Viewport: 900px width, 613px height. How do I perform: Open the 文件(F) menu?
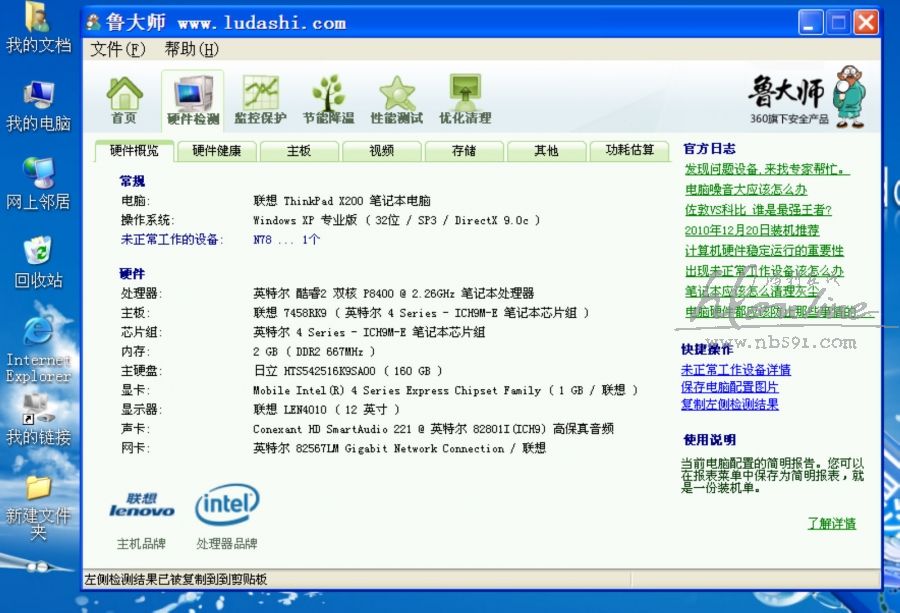(x=118, y=49)
